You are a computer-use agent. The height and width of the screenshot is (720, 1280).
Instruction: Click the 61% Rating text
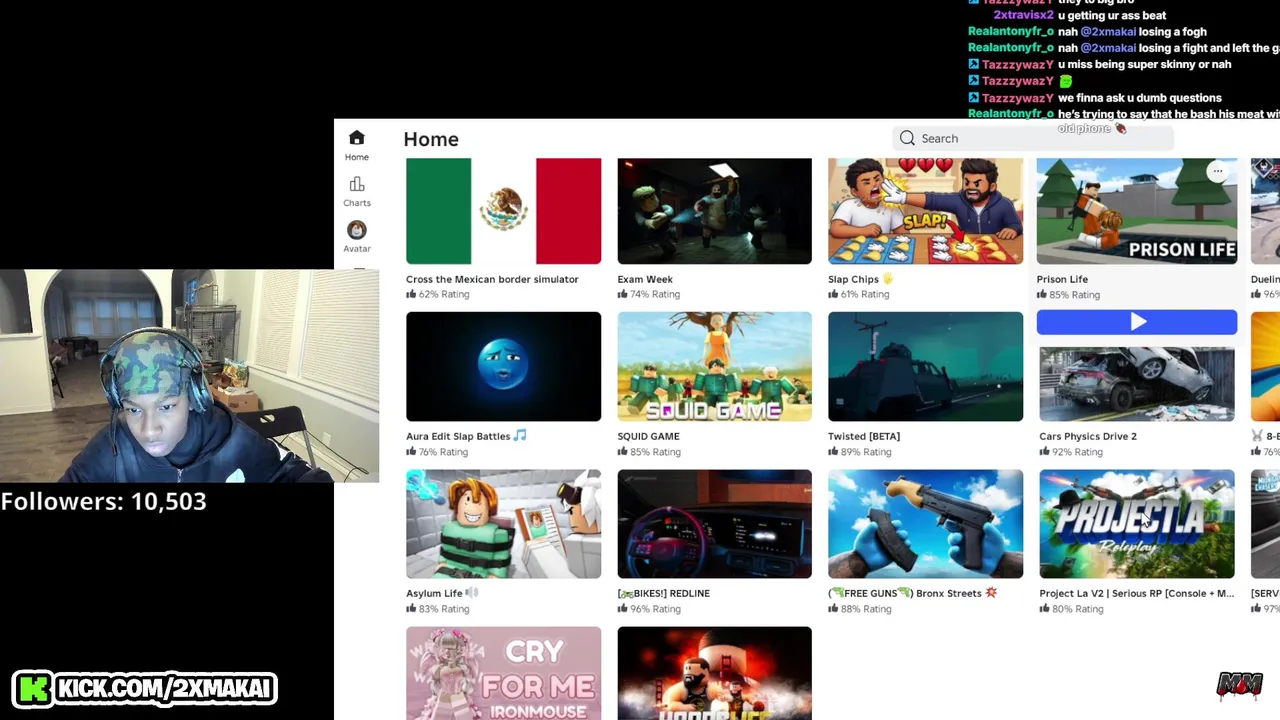point(865,294)
